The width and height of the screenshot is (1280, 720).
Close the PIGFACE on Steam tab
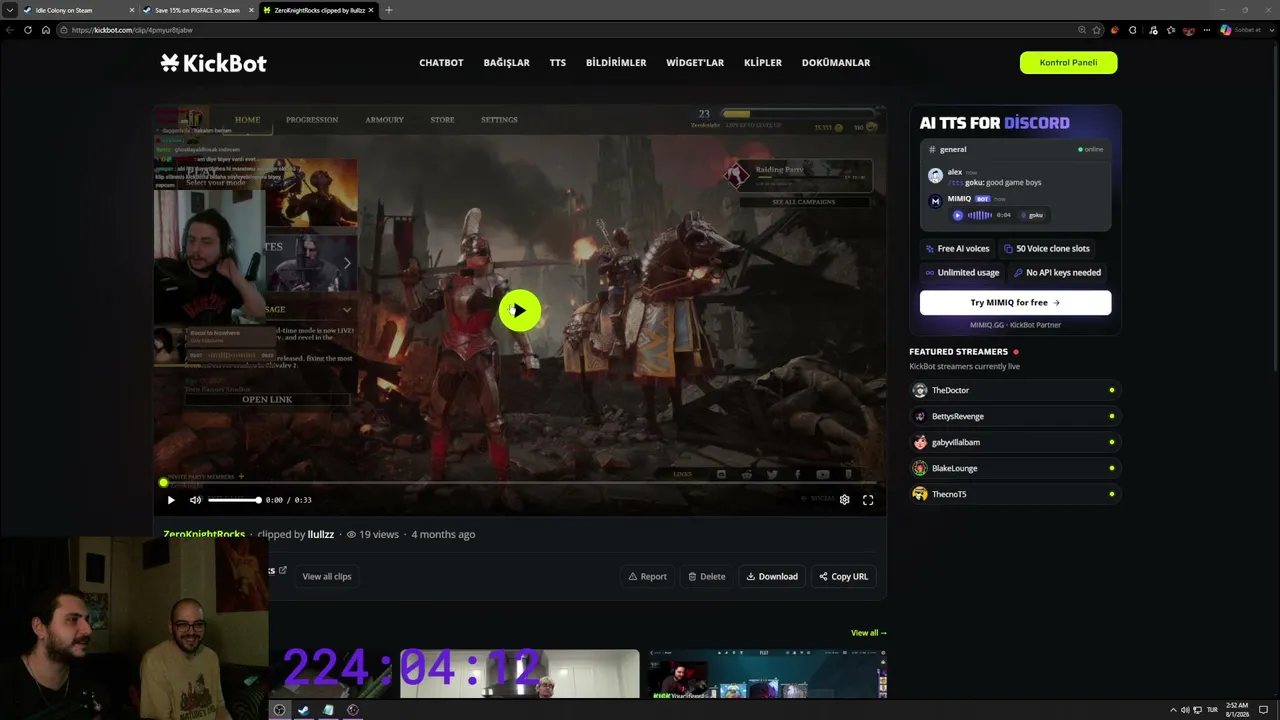(x=251, y=10)
